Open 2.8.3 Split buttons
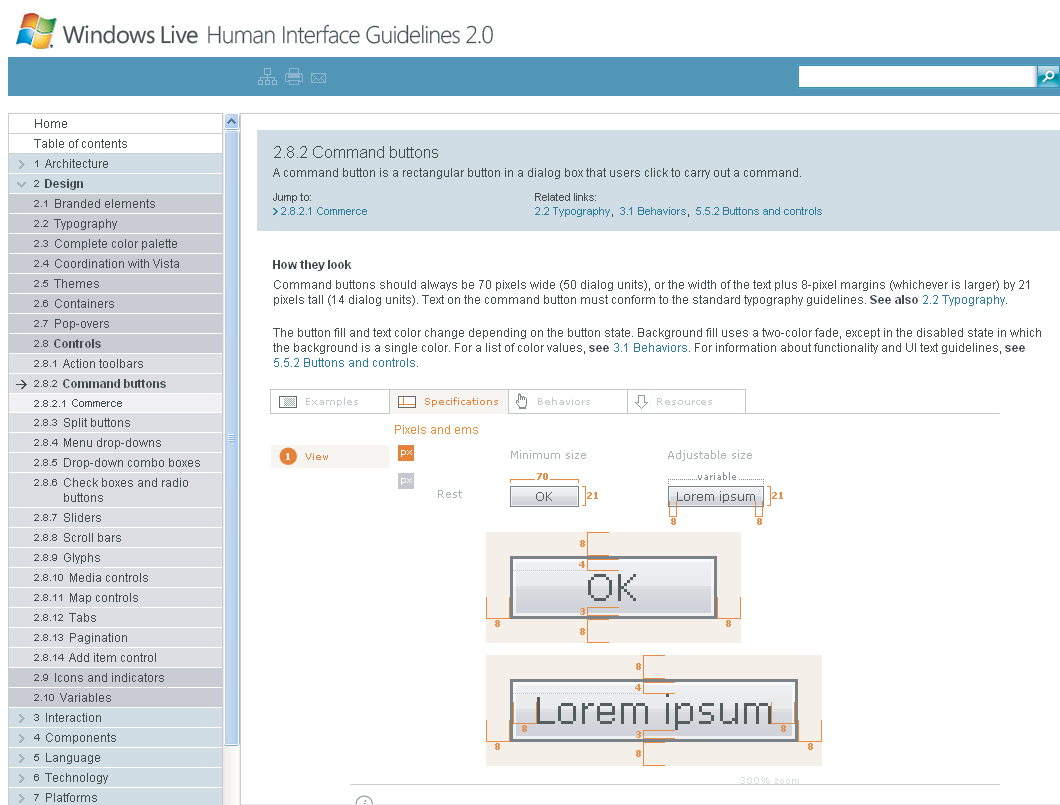Image resolution: width=1060 pixels, height=805 pixels. [x=116, y=423]
